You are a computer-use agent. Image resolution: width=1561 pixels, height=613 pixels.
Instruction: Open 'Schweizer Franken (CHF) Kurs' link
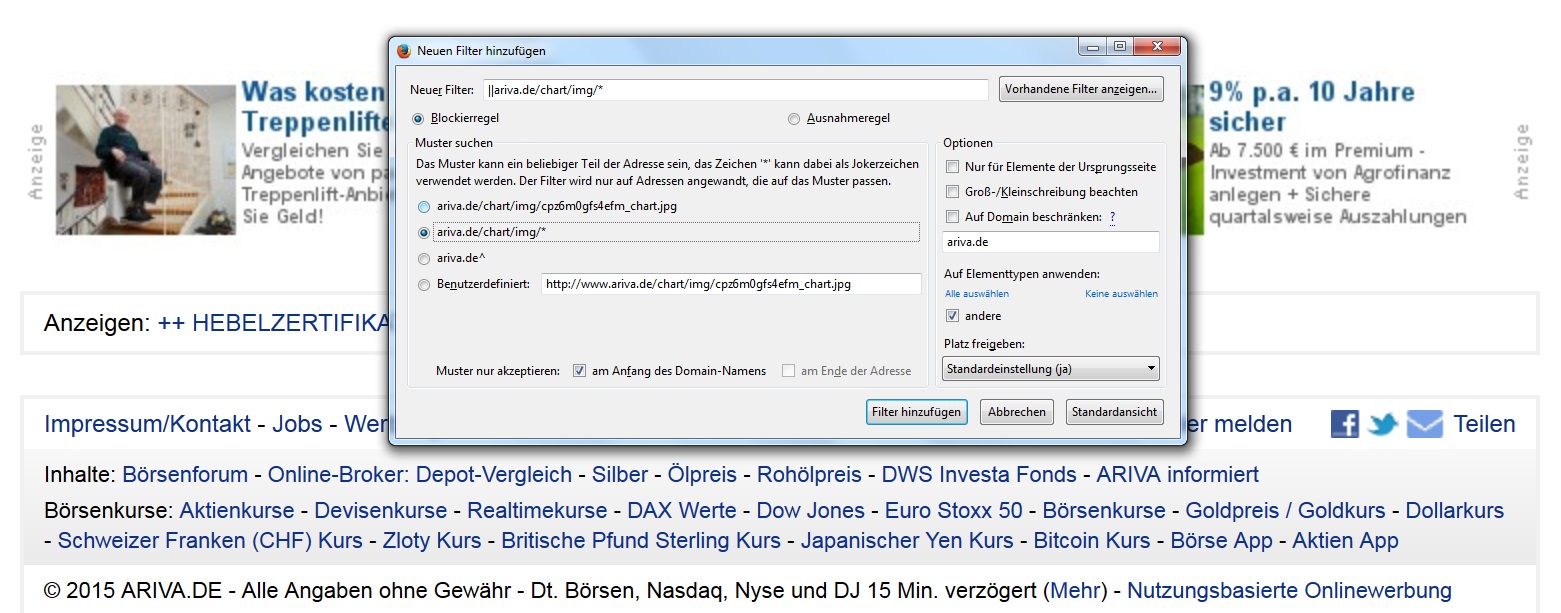210,541
